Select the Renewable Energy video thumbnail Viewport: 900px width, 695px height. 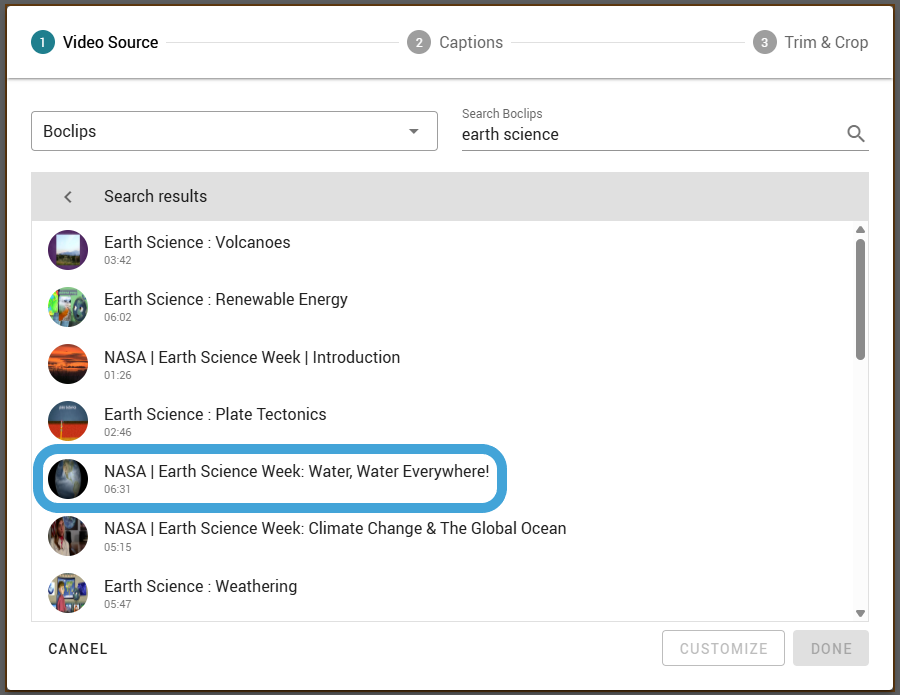pos(68,307)
